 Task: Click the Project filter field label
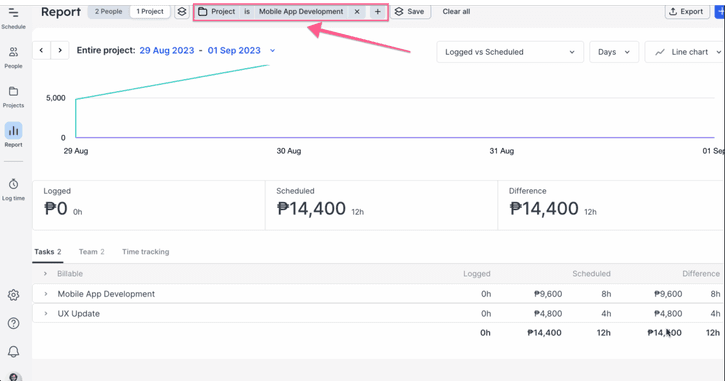223,12
